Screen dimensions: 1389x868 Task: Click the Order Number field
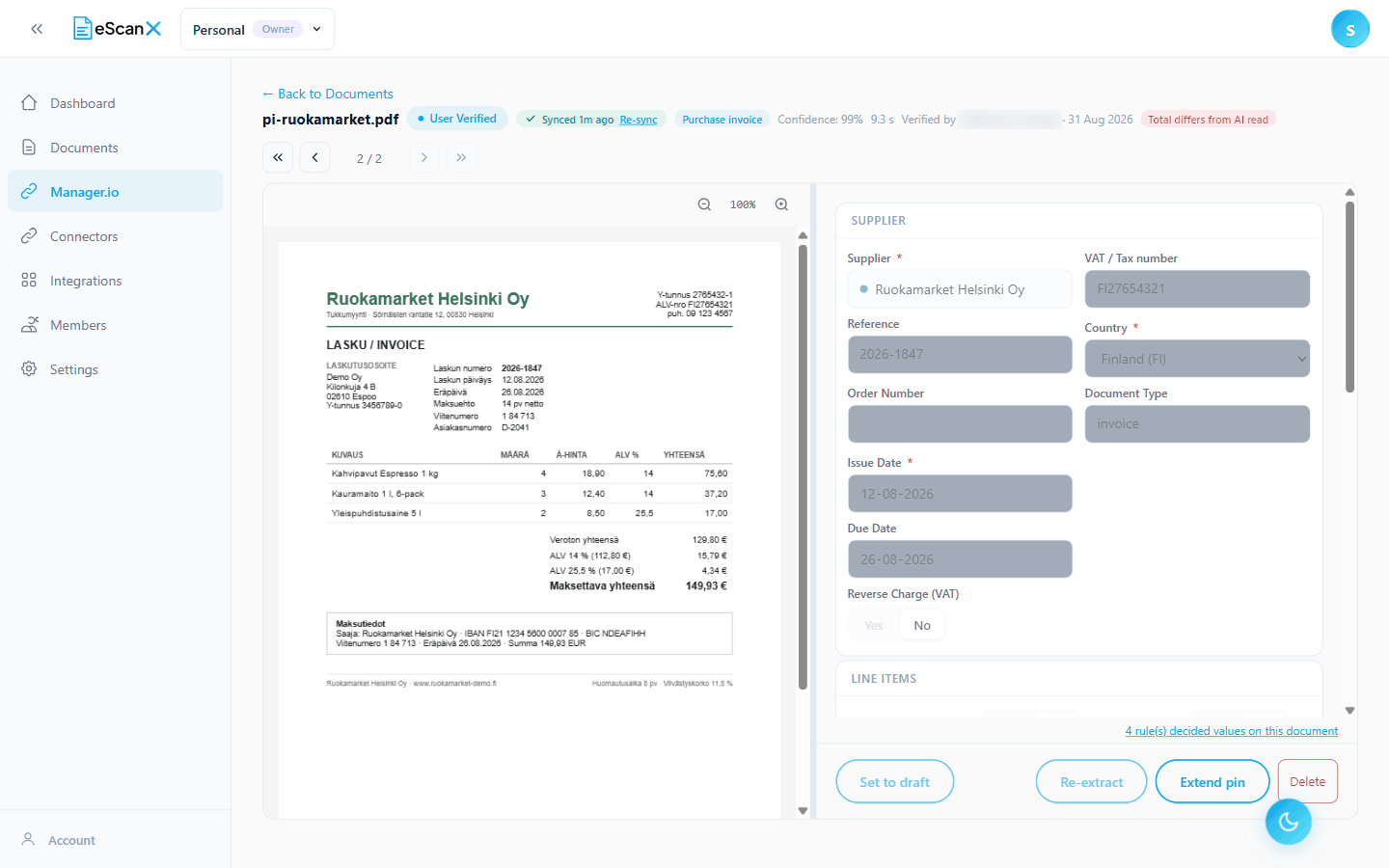pos(960,424)
